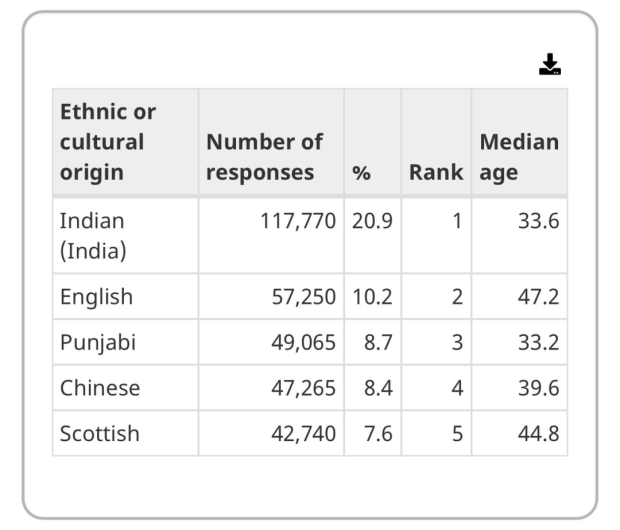Screen dimensions: 620x530
Task: Select the "Scottish" row label
Action: coord(100,434)
